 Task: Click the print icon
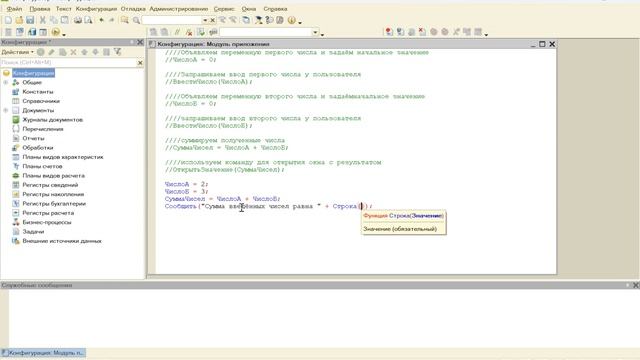pos(78,20)
